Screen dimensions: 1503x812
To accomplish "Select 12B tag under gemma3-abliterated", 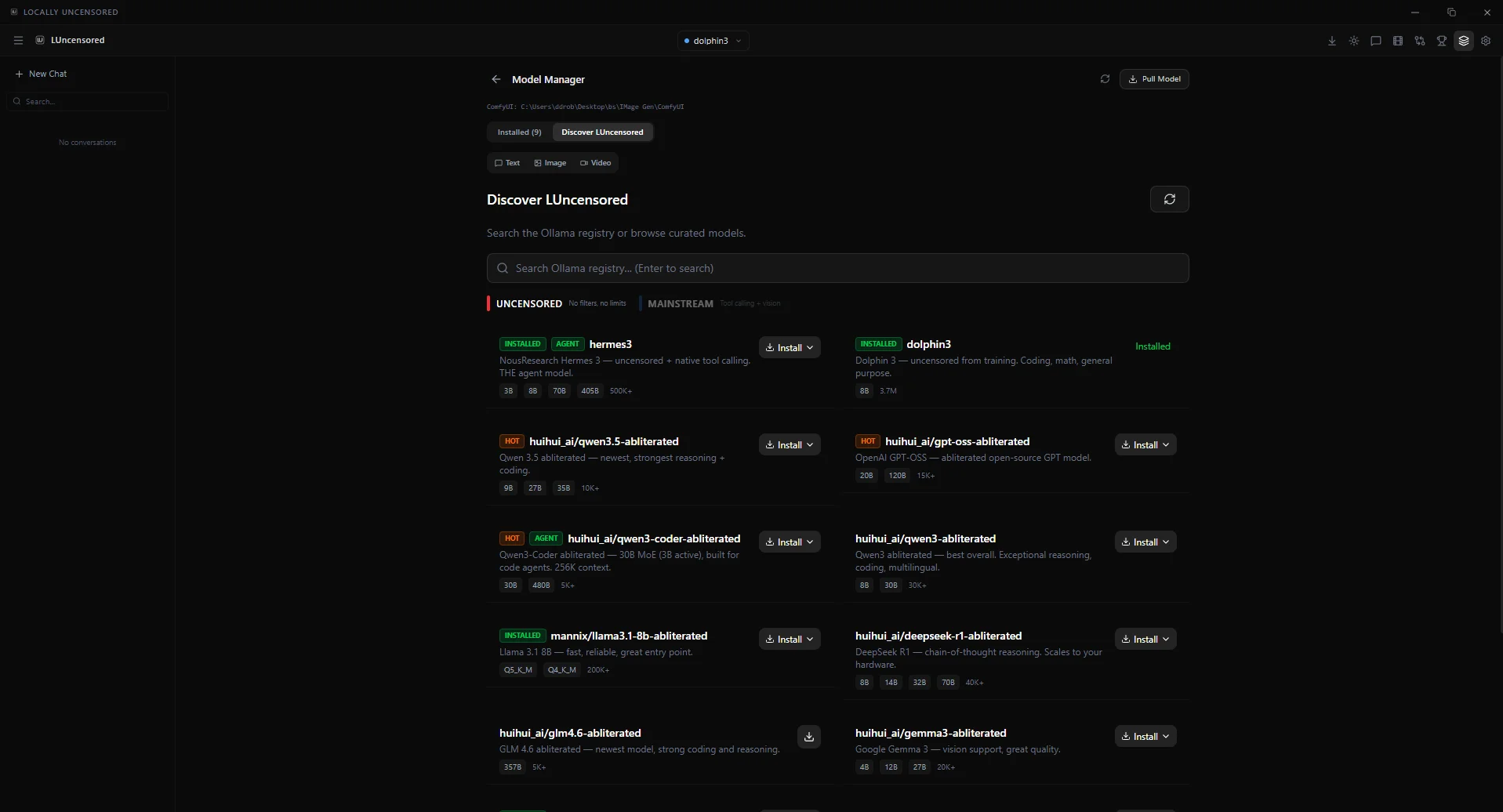I will pyautogui.click(x=891, y=767).
